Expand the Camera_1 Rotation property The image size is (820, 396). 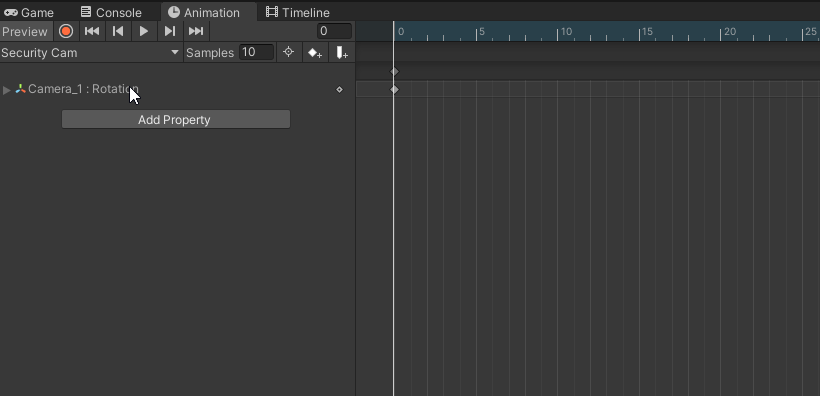pyautogui.click(x=6, y=90)
